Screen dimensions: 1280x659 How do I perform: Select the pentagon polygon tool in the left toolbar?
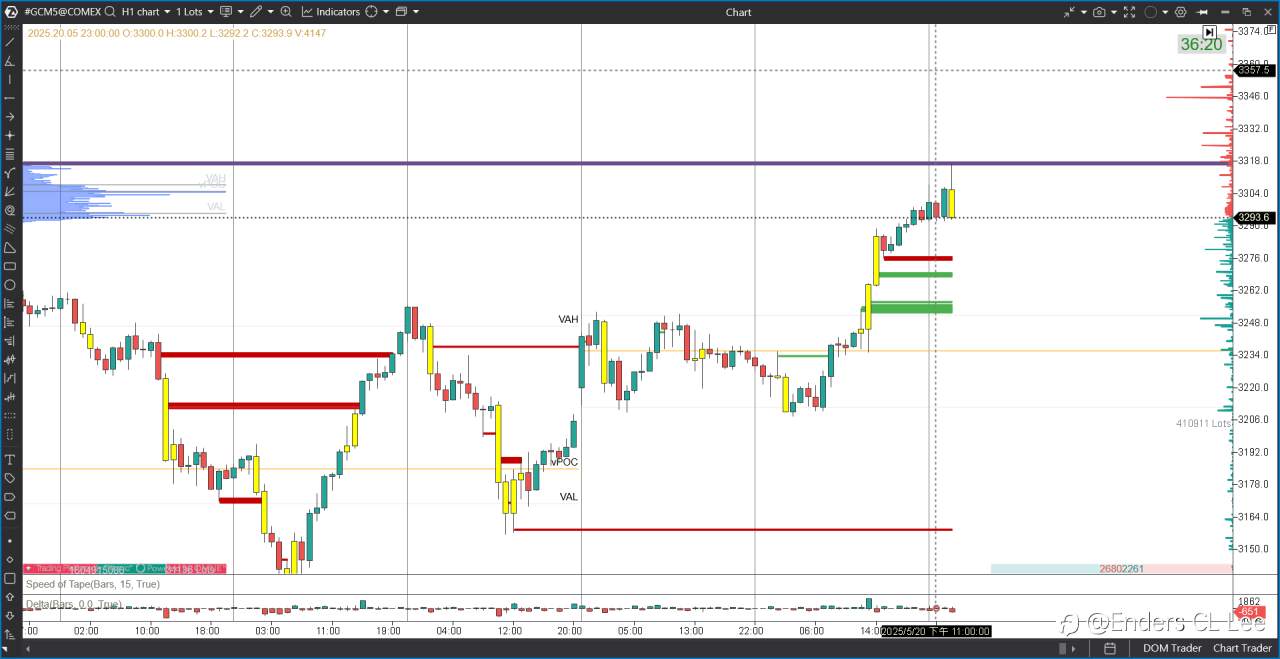point(10,515)
